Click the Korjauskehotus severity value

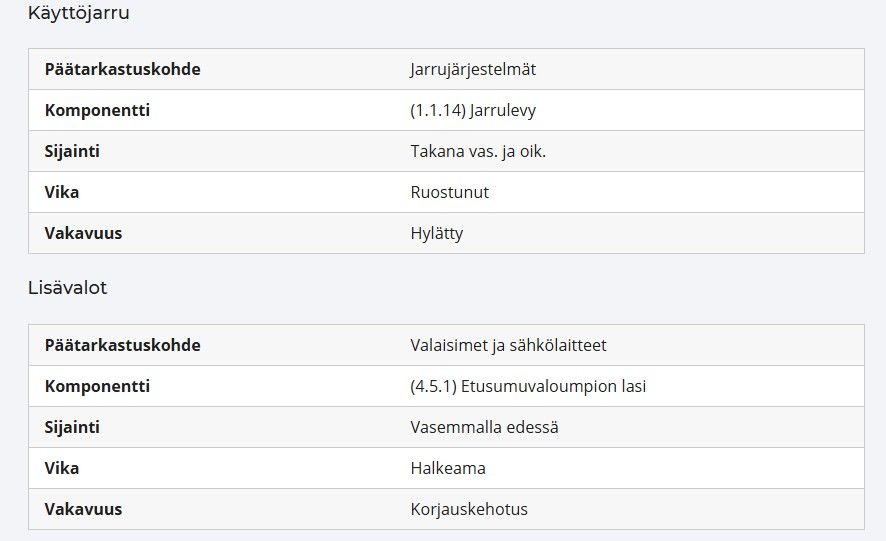[x=469, y=509]
